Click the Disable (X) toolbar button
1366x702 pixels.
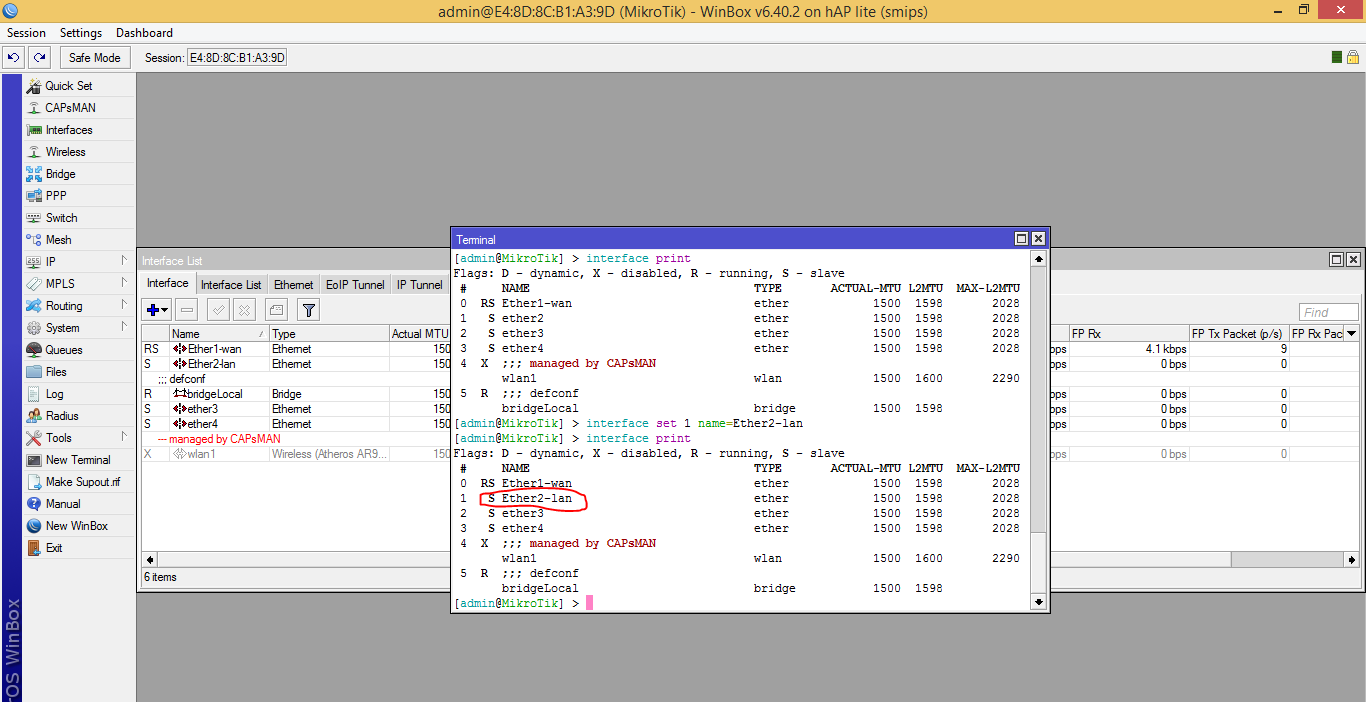point(244,310)
